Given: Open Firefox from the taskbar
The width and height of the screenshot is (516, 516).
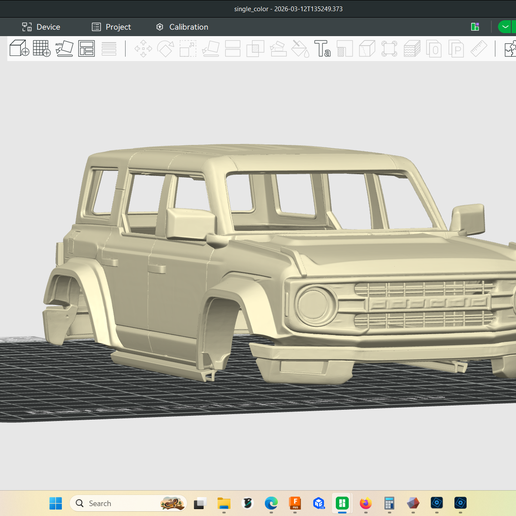Looking at the screenshot, I should point(366,503).
